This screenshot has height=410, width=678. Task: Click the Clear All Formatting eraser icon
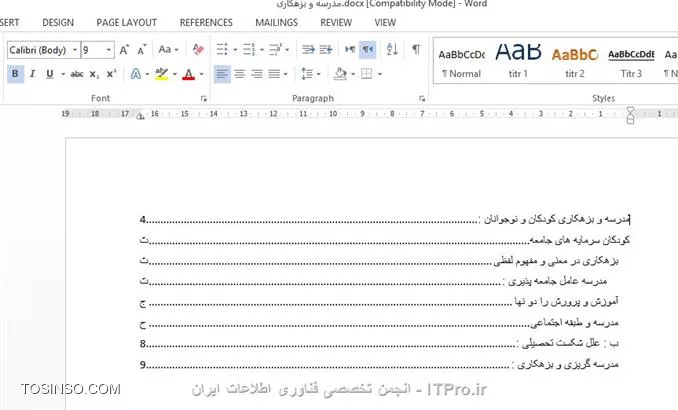198,50
